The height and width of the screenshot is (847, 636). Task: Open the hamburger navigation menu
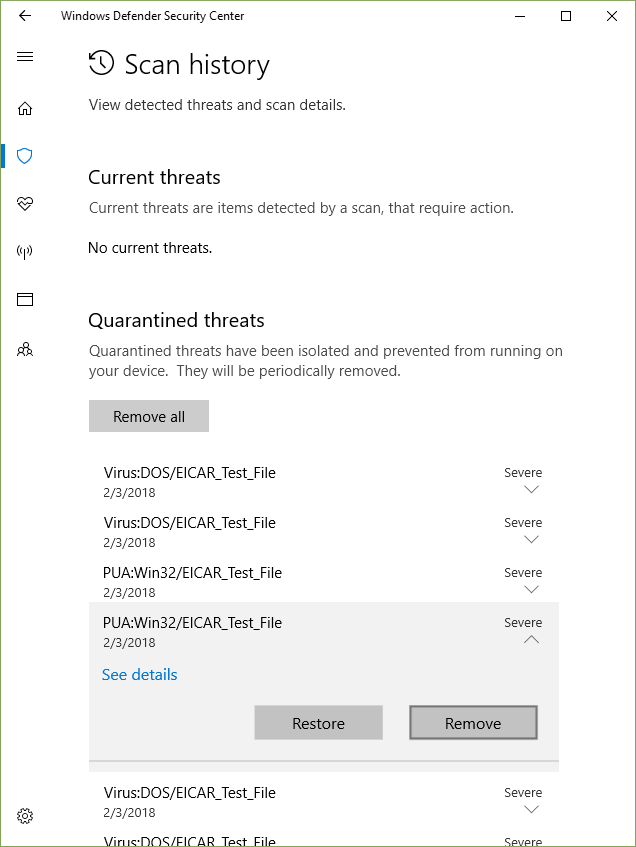(x=25, y=57)
